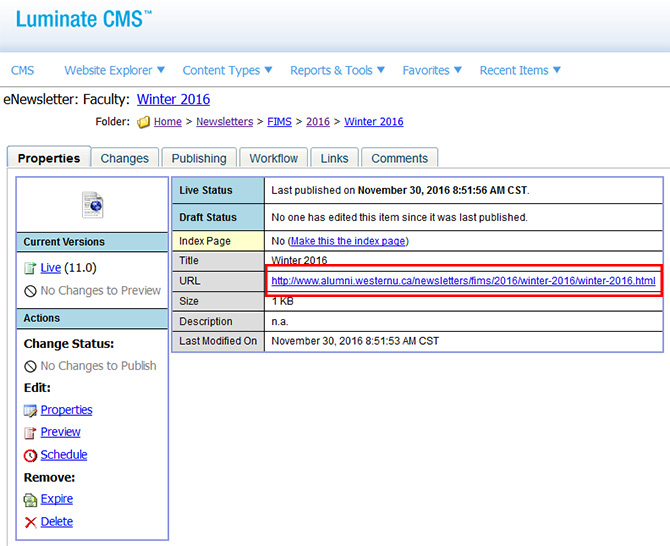Show the Recent Items dropdown

tap(520, 71)
